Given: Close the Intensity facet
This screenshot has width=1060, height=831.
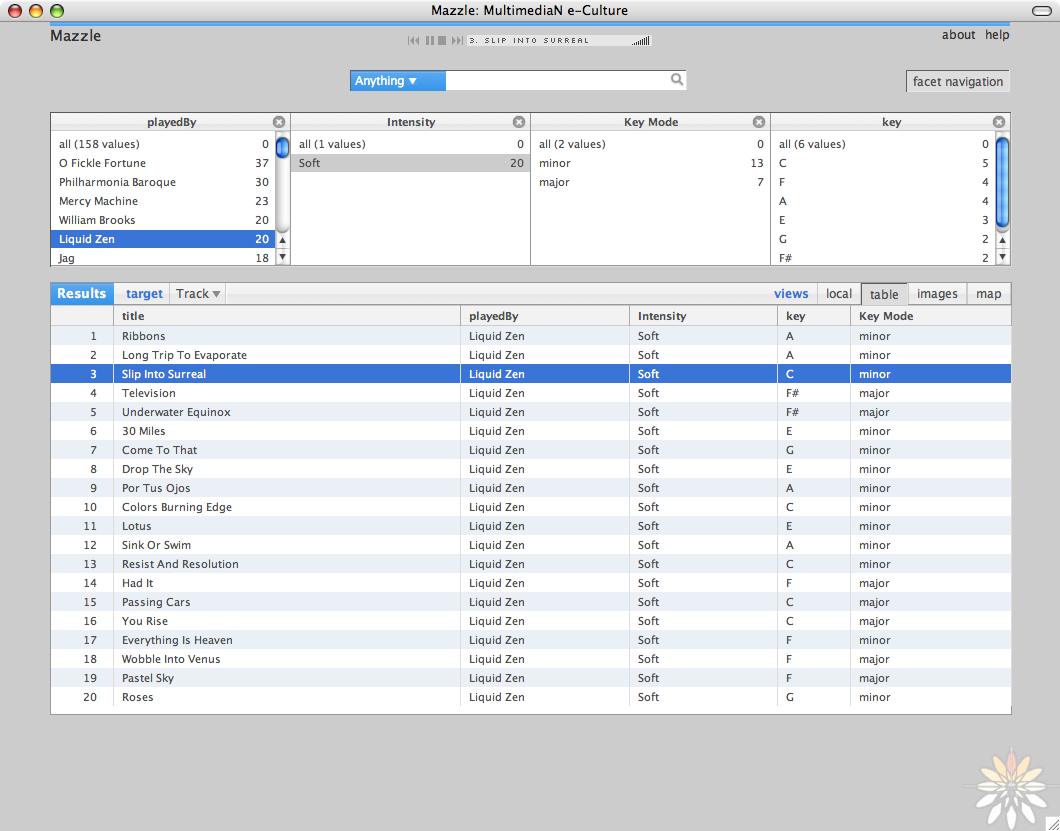Looking at the screenshot, I should 519,121.
